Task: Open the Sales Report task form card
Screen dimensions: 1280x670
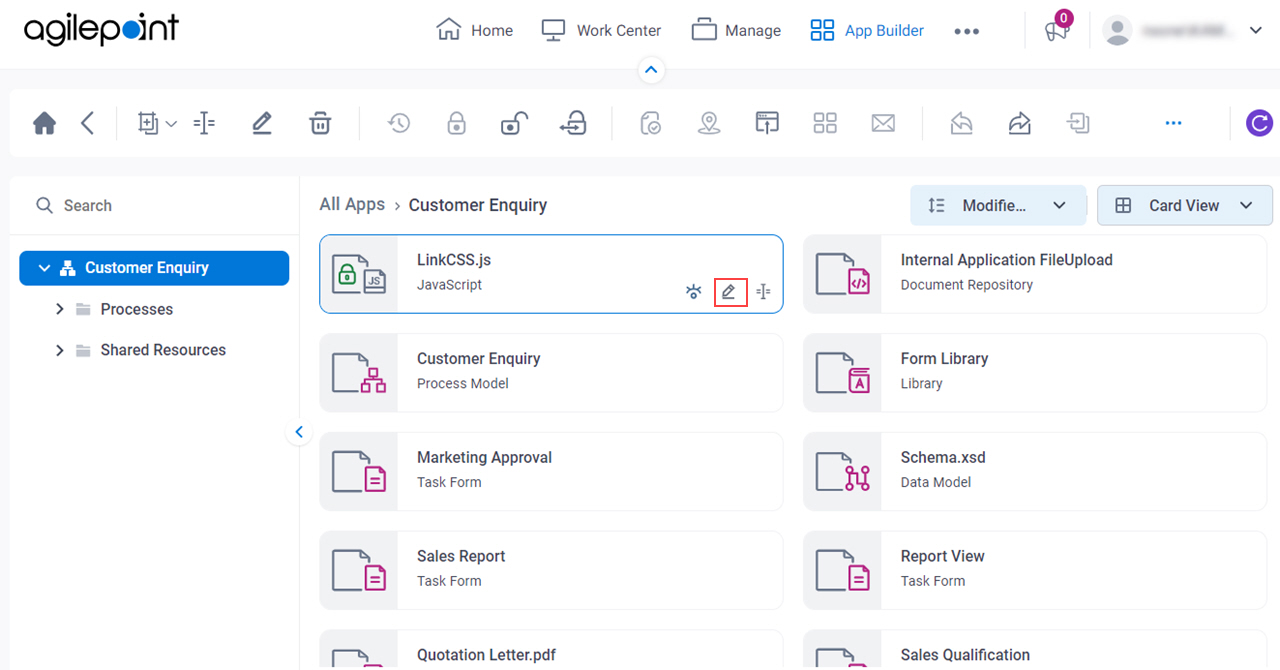Action: 551,571
